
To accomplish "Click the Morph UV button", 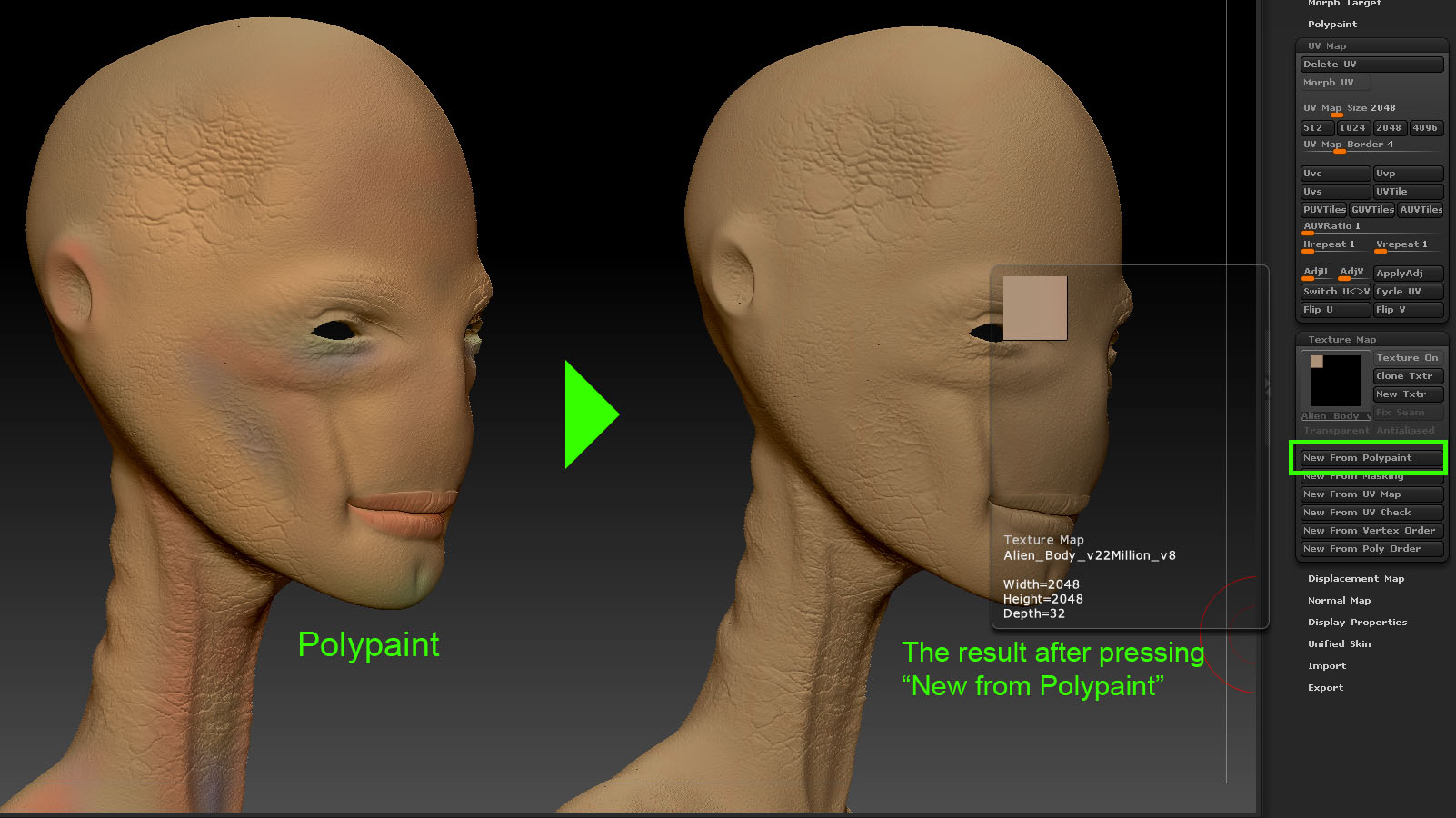I will [x=1333, y=82].
